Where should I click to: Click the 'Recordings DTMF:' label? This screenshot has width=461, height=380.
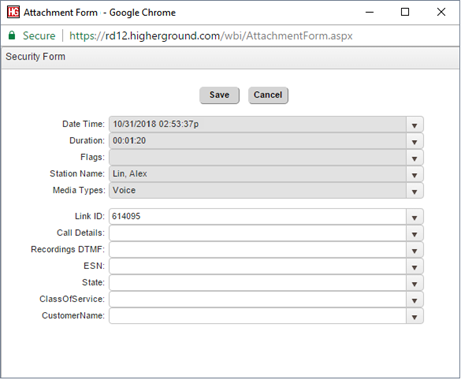[68, 249]
